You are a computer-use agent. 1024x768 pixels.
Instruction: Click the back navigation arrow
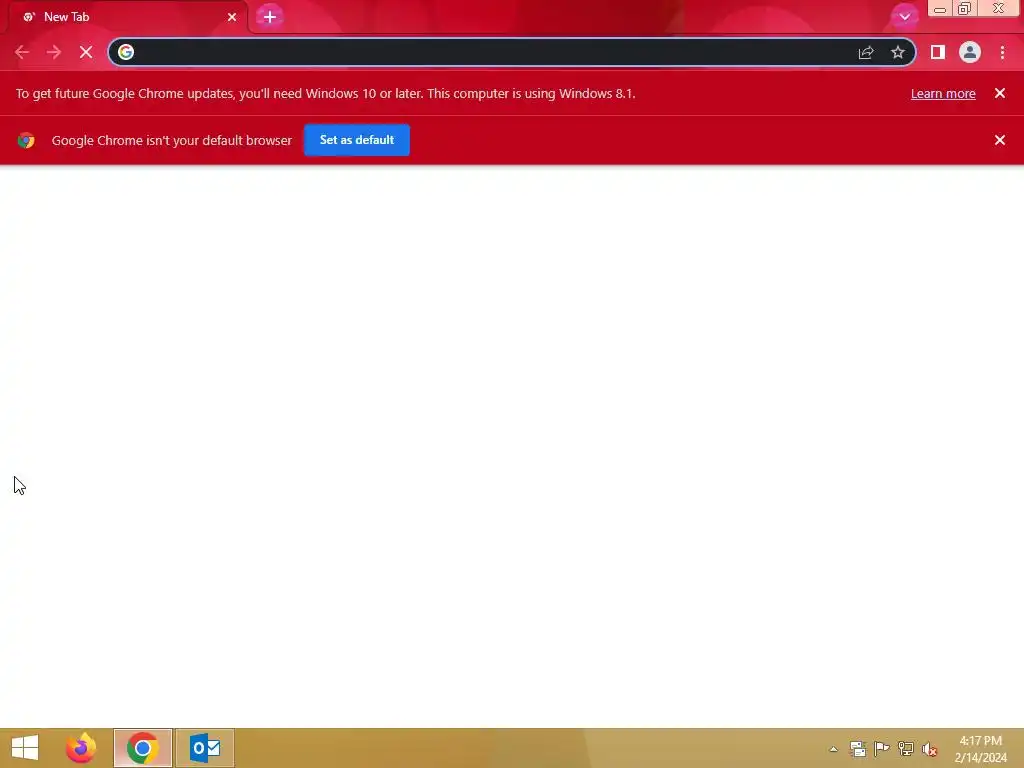click(22, 52)
